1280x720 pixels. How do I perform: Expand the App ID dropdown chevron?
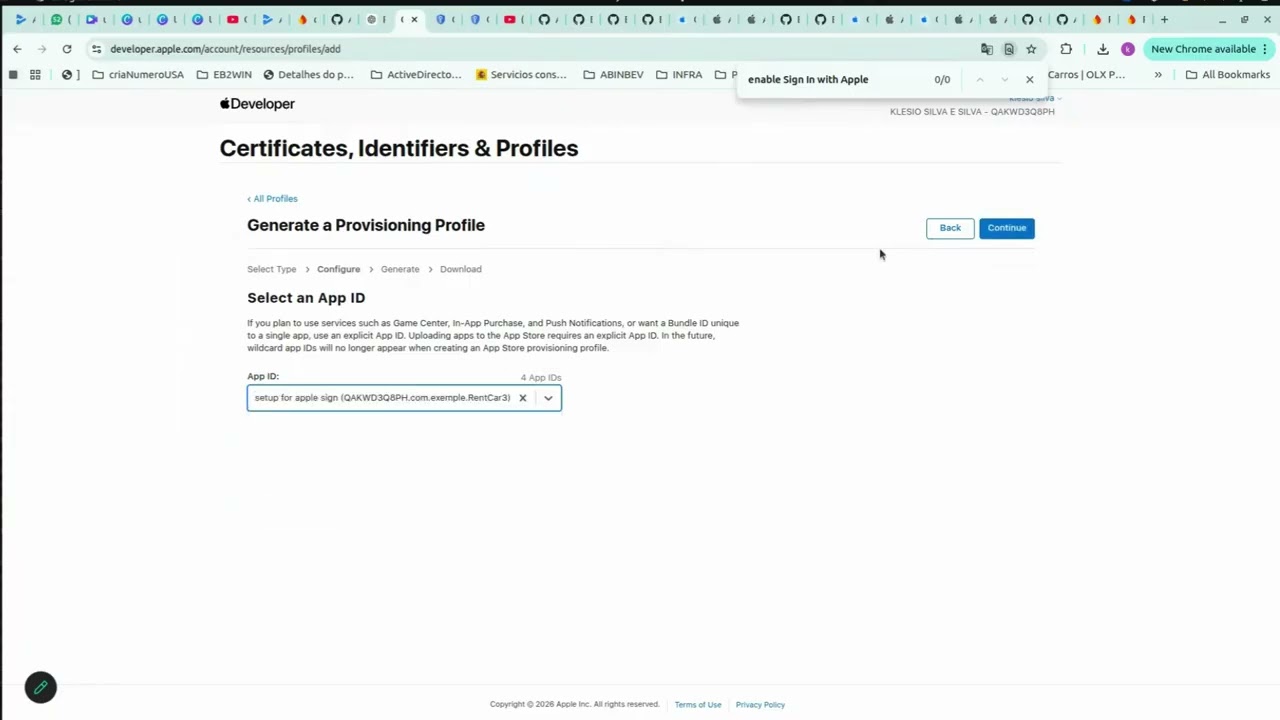[548, 398]
